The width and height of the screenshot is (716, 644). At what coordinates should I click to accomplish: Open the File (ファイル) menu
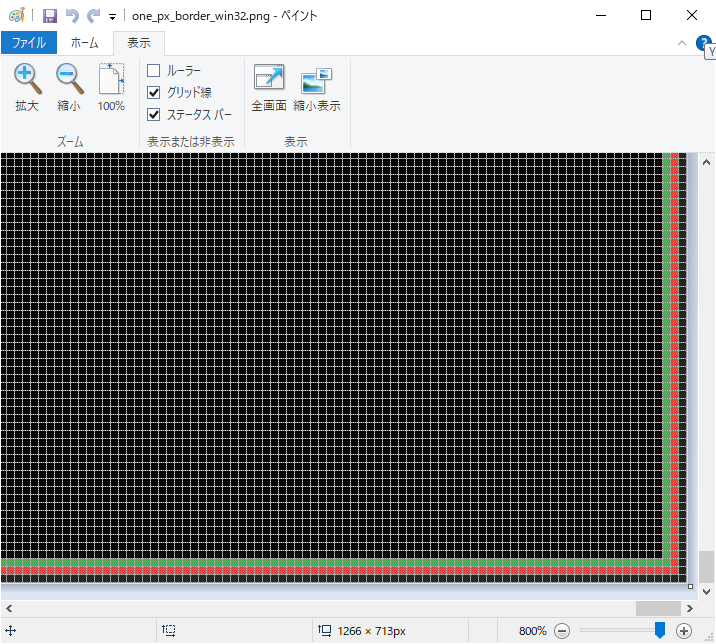pyautogui.click(x=29, y=43)
